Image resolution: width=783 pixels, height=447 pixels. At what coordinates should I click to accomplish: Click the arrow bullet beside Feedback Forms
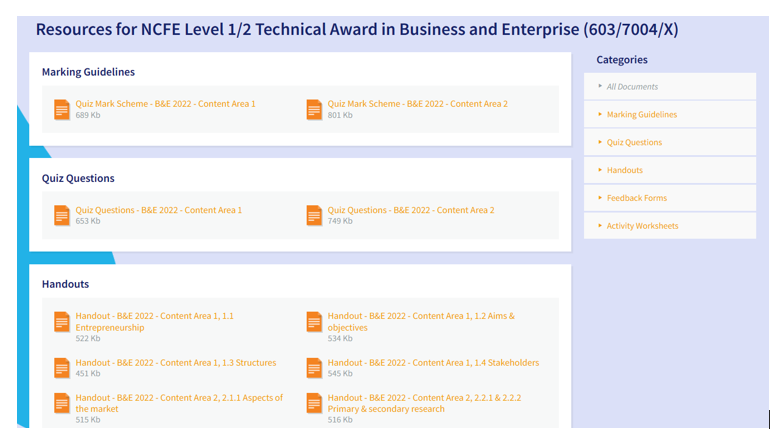600,198
